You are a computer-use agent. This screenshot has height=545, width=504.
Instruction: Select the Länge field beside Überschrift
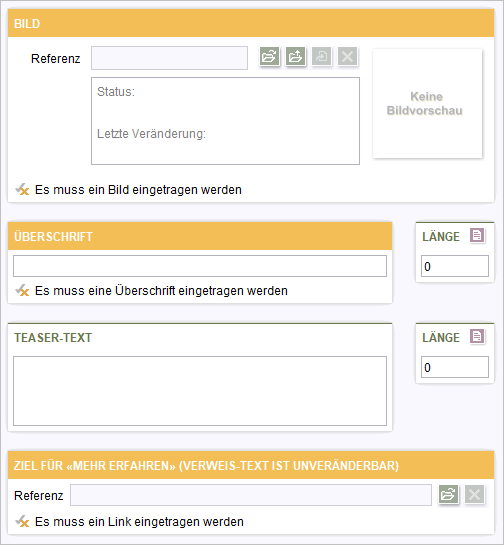click(x=455, y=266)
